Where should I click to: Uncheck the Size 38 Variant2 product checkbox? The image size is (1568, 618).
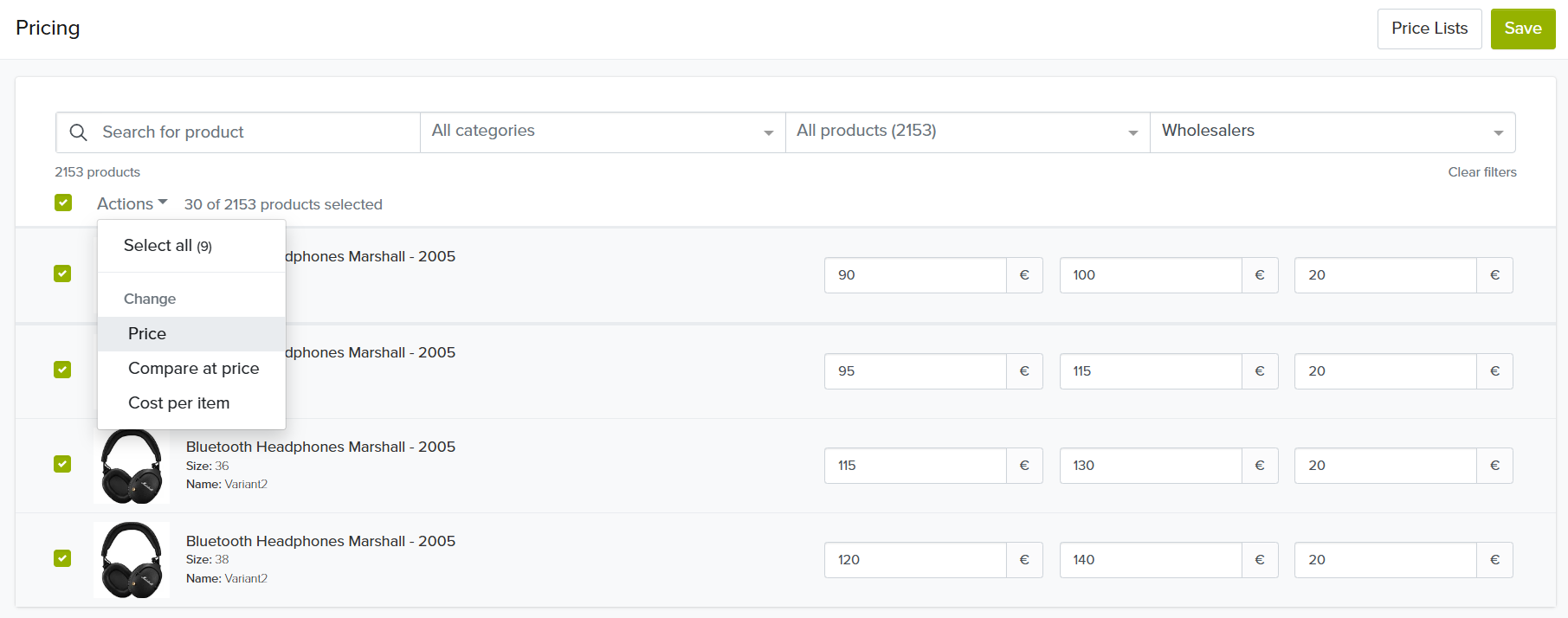point(62,558)
